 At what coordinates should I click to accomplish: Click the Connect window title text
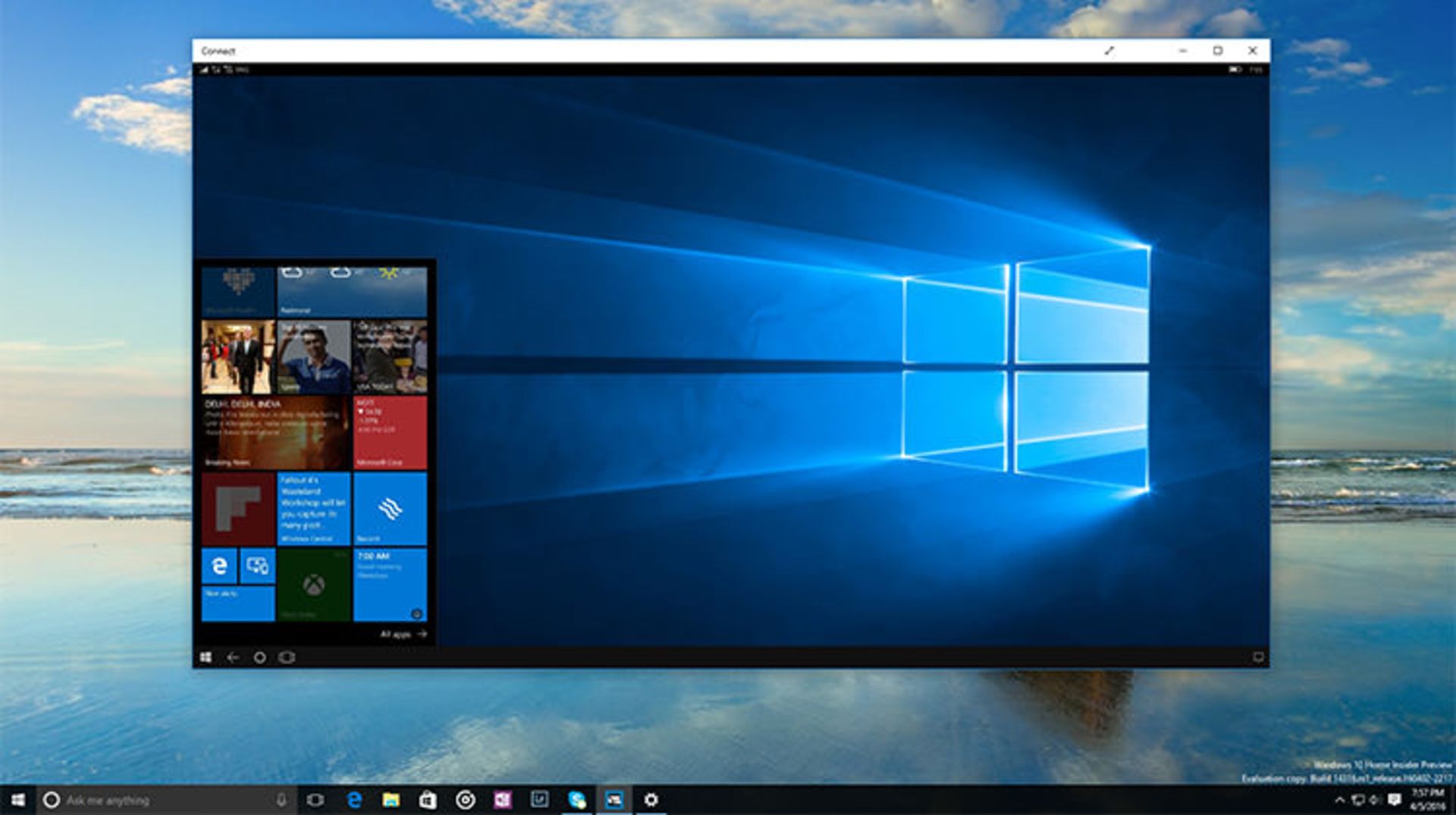coord(218,51)
